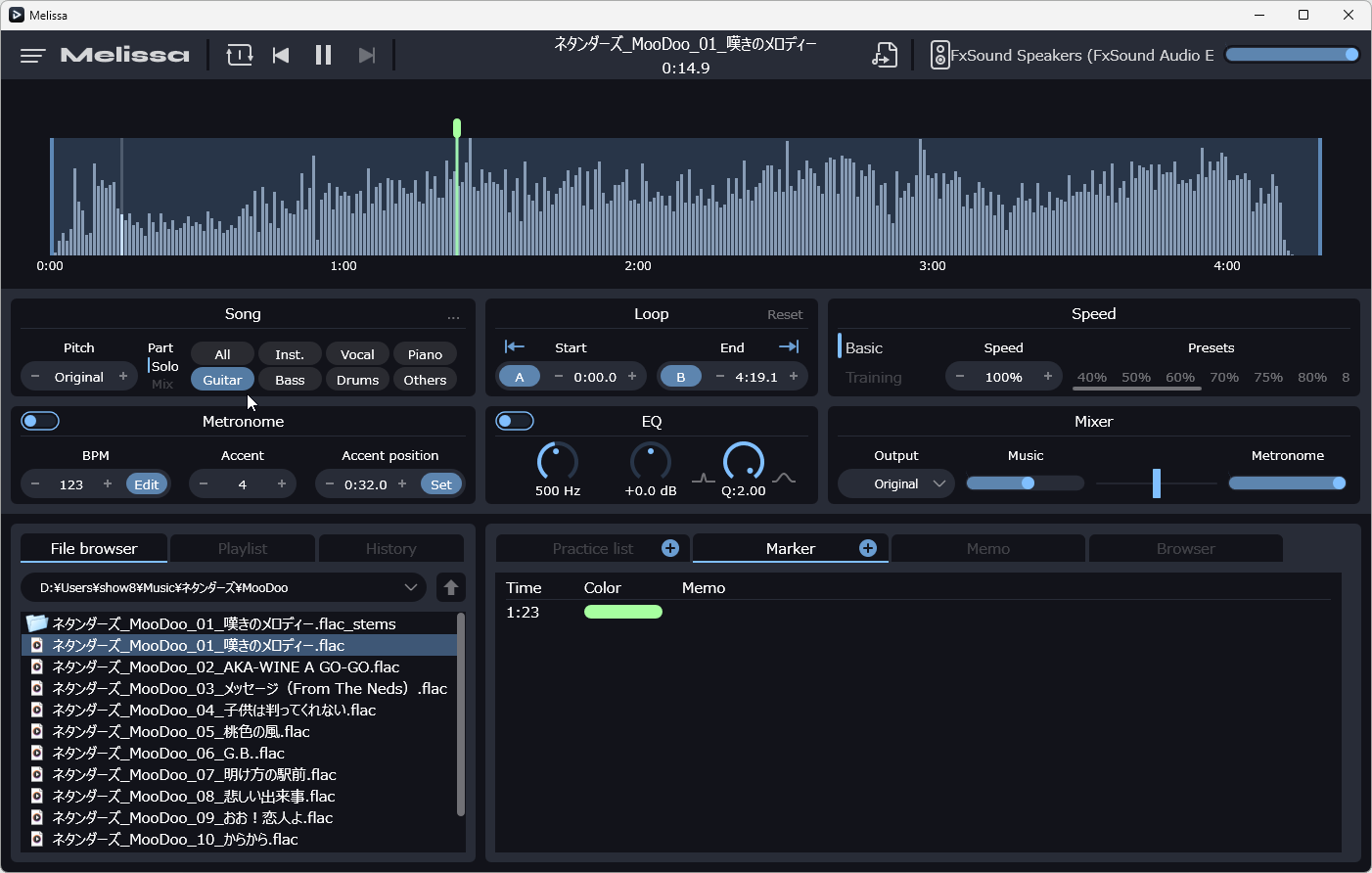Image resolution: width=1372 pixels, height=873 pixels.
Task: Select the Vocal part button
Action: click(x=357, y=354)
